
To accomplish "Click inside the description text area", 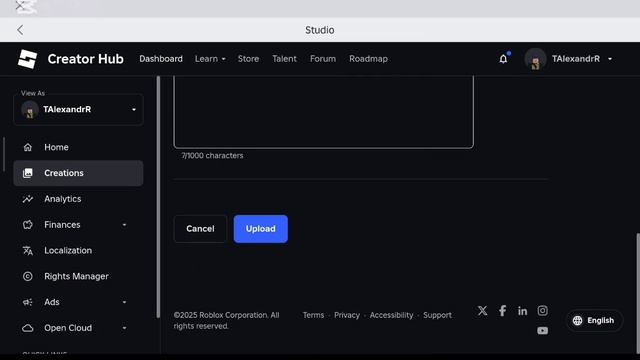I will (323, 112).
